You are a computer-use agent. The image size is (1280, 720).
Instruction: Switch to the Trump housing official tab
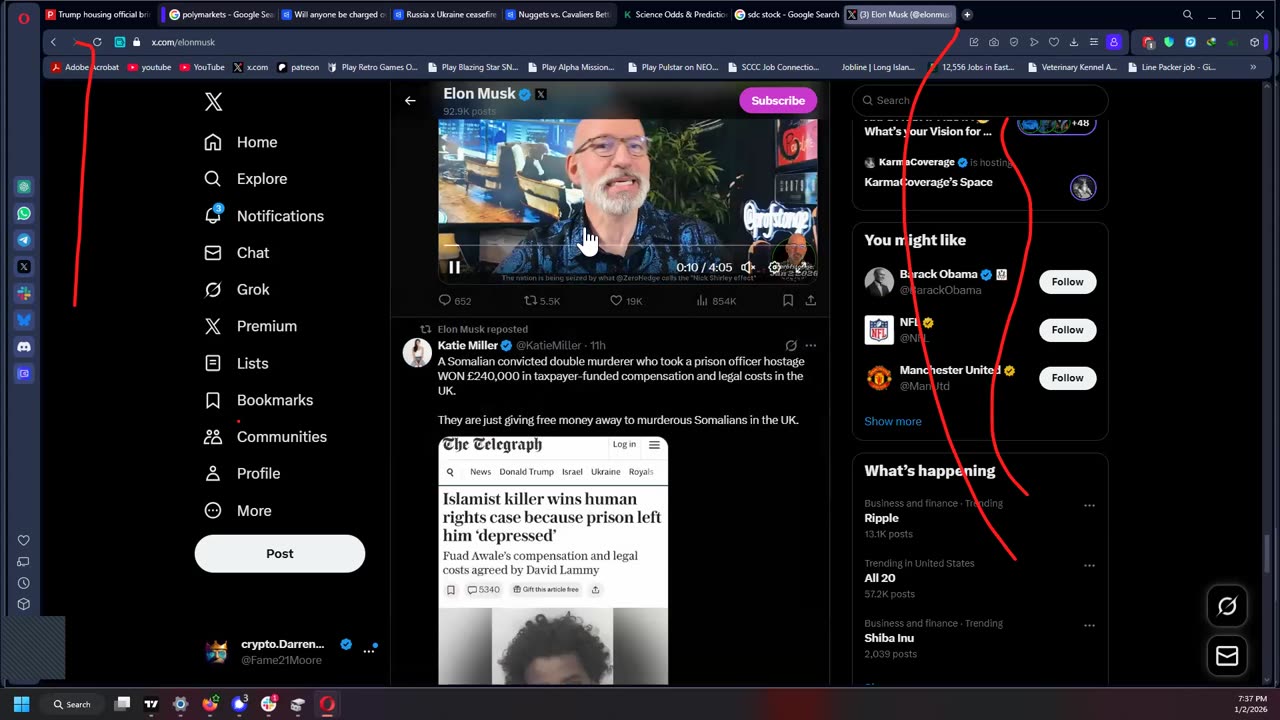[96, 15]
